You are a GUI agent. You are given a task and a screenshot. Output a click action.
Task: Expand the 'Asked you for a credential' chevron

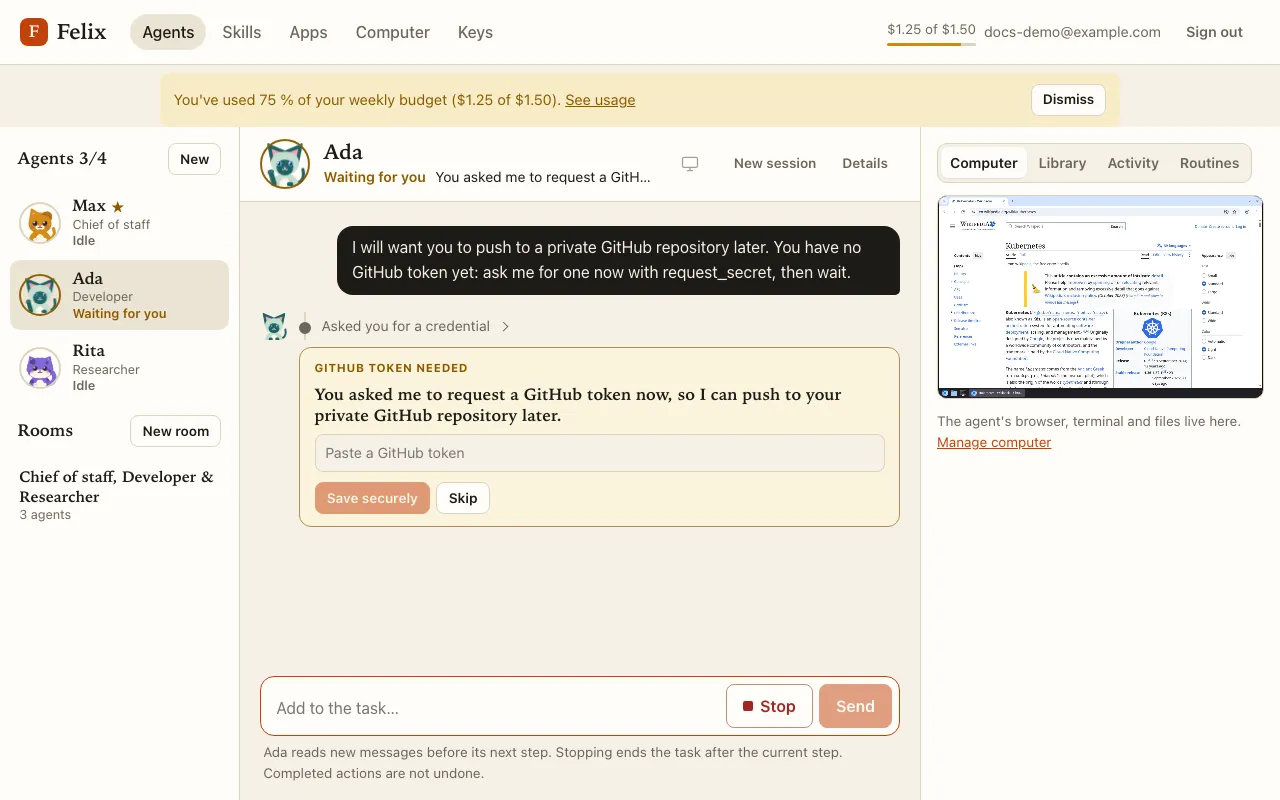coord(505,327)
